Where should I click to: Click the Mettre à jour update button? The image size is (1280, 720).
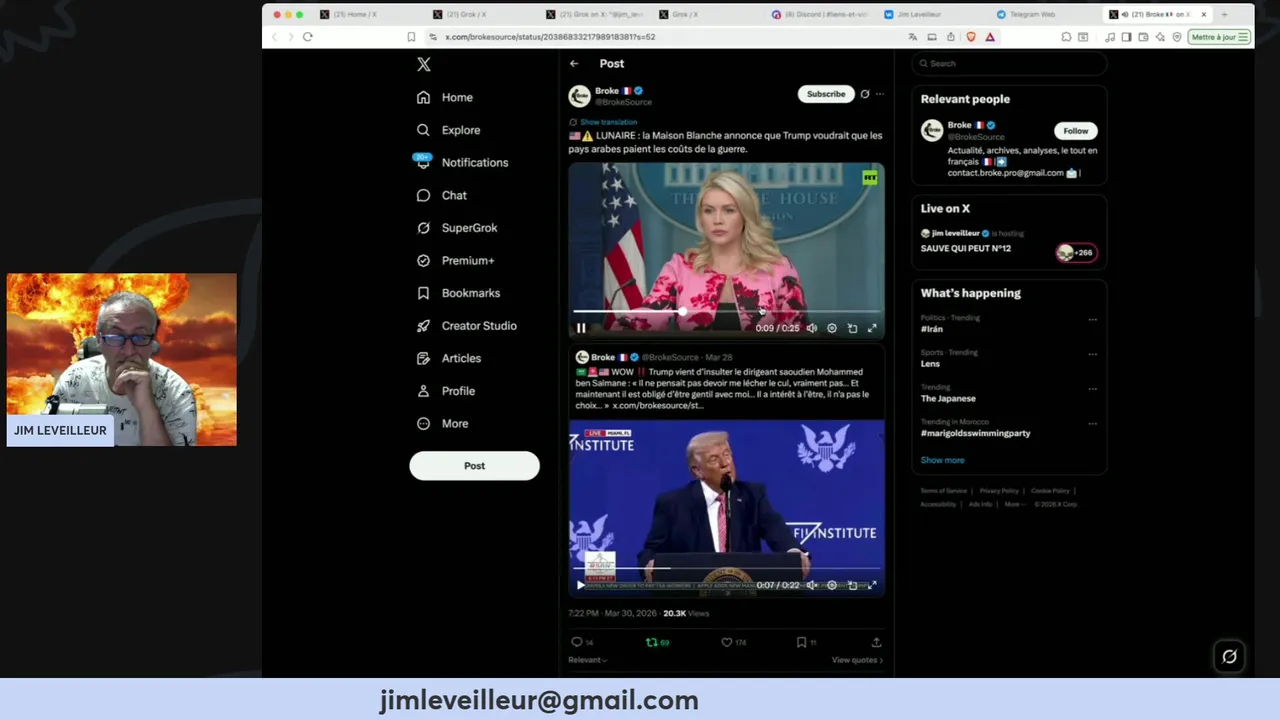(x=1219, y=37)
